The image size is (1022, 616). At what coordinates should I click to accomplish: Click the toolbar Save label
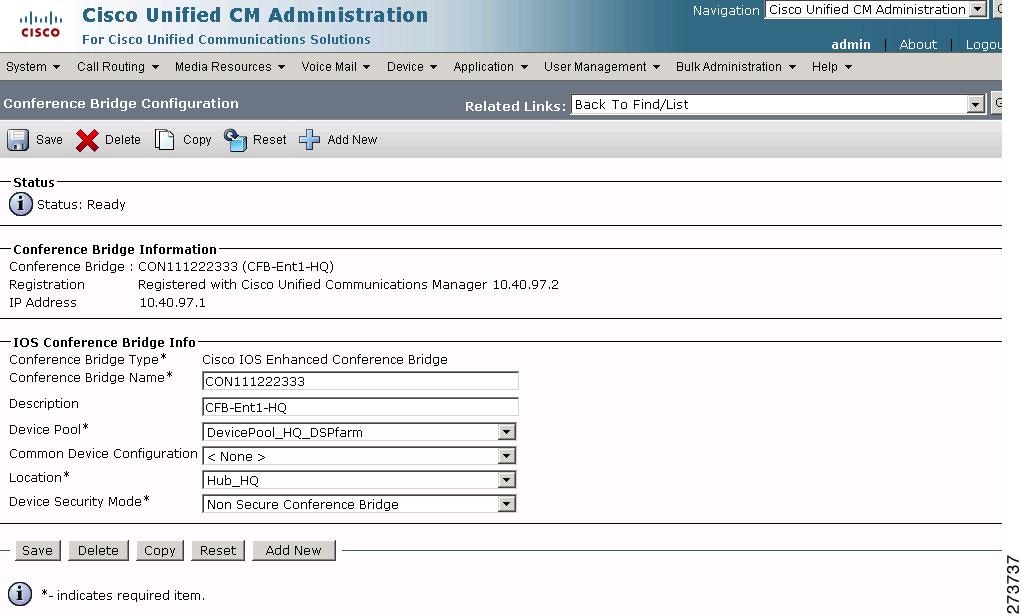50,139
